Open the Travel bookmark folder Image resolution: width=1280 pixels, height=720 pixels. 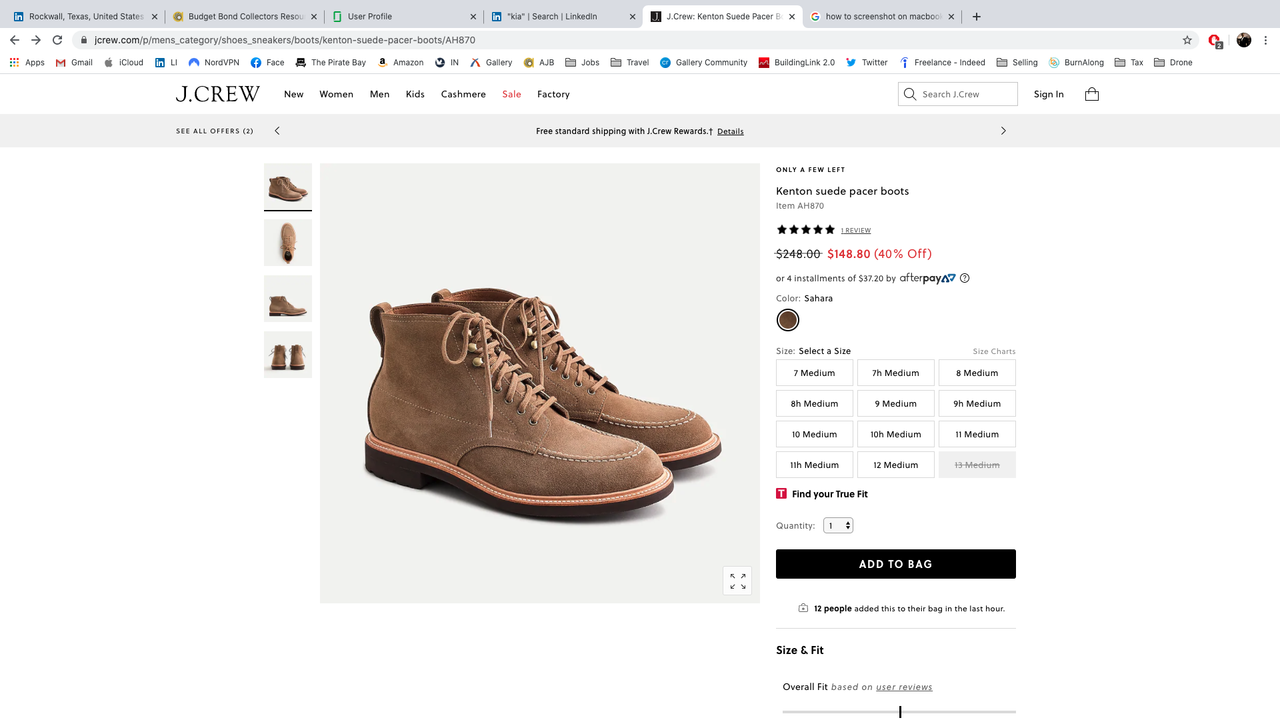coord(629,62)
